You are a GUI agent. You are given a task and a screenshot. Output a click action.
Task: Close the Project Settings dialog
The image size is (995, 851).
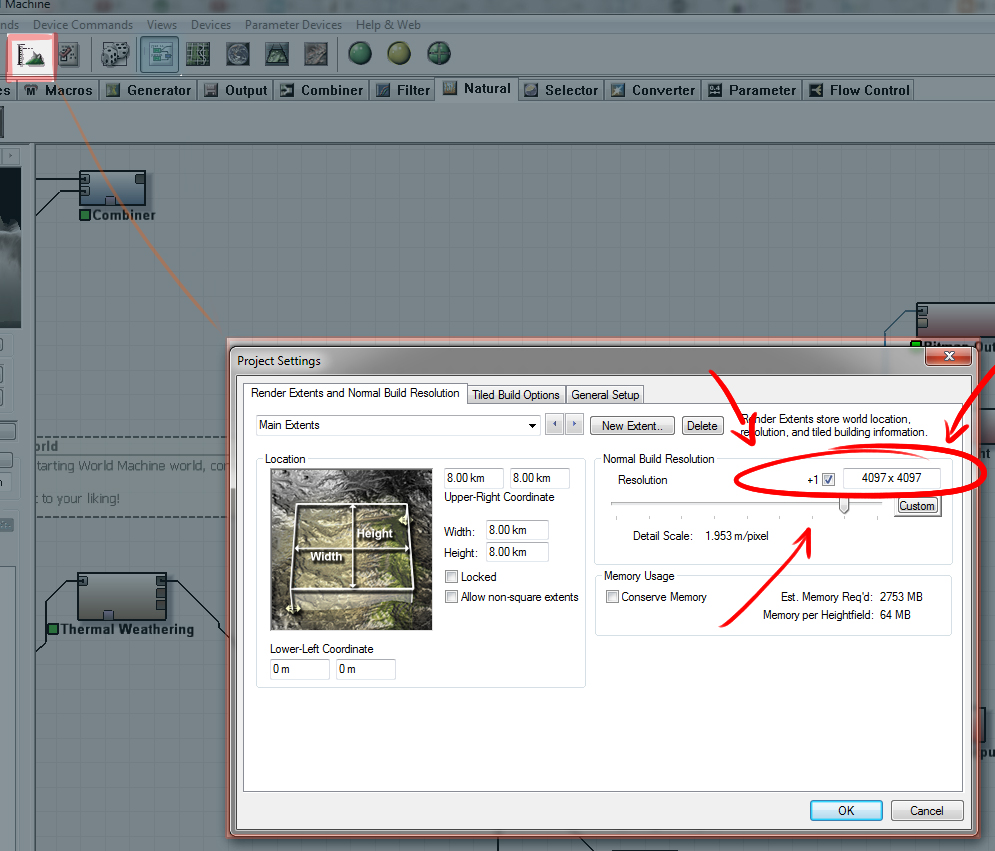[949, 356]
